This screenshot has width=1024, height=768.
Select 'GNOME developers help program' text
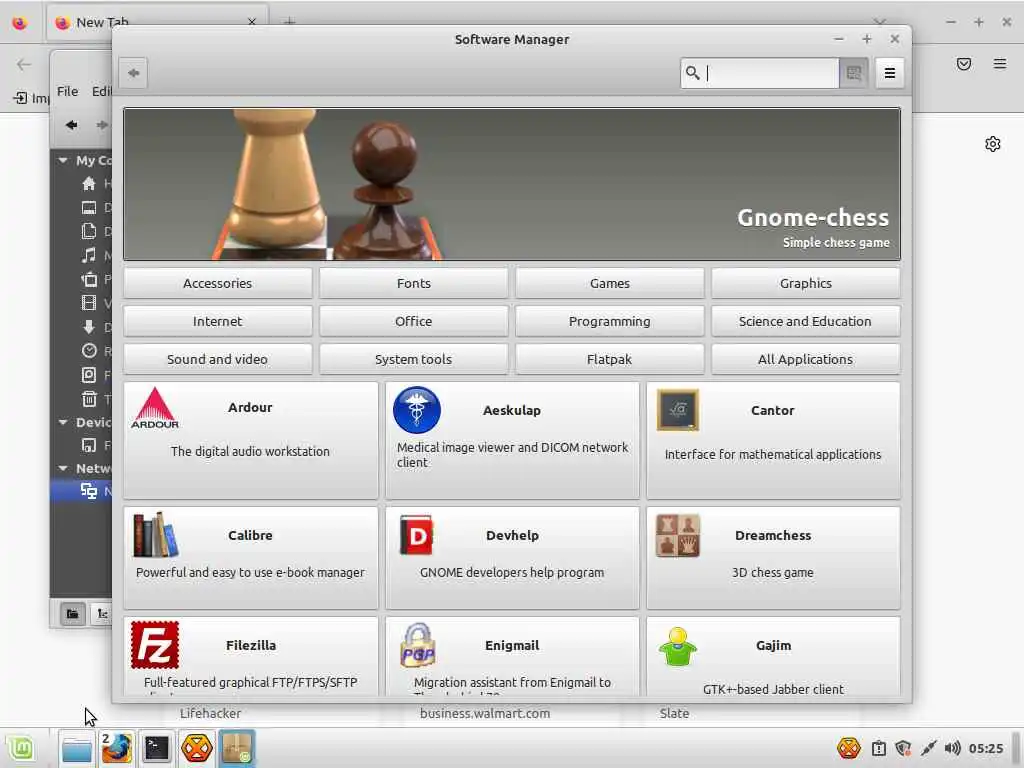pyautogui.click(x=512, y=573)
